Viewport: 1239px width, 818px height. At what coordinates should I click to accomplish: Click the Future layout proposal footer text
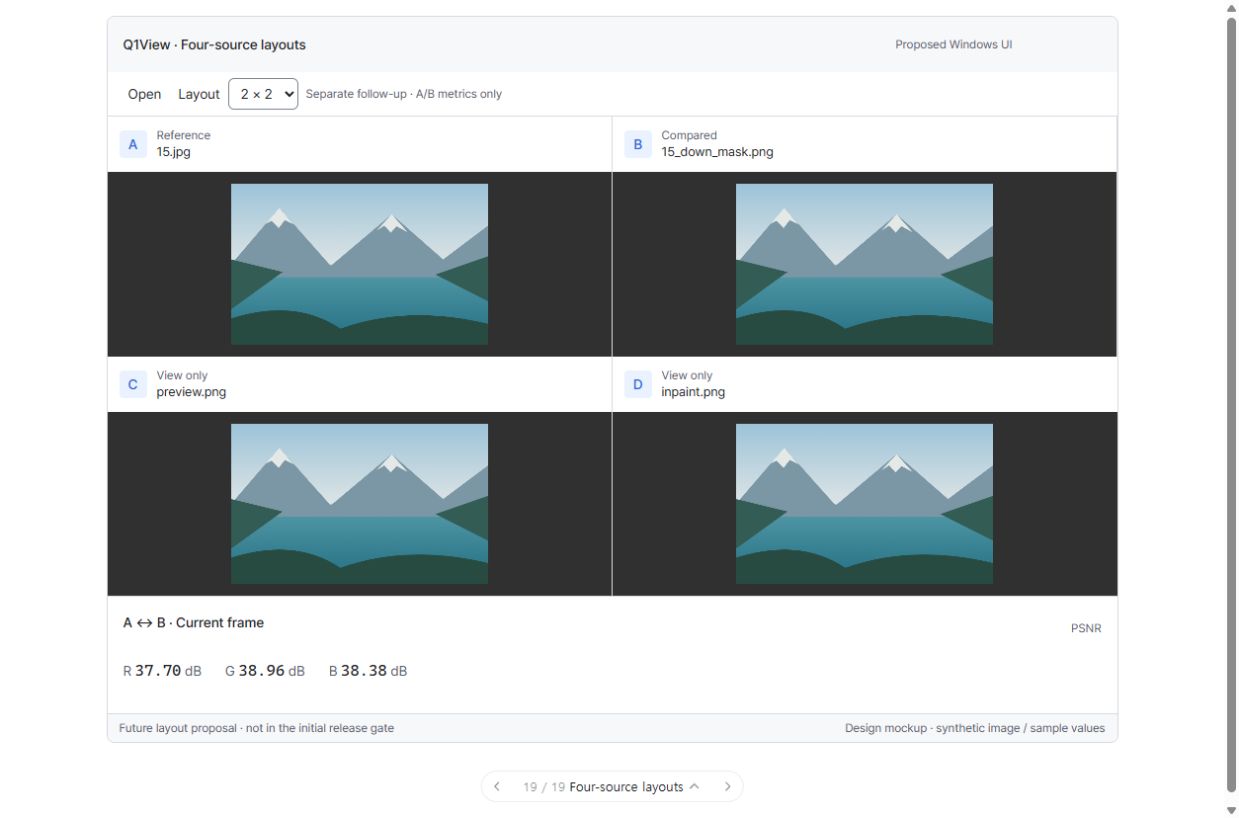point(256,728)
